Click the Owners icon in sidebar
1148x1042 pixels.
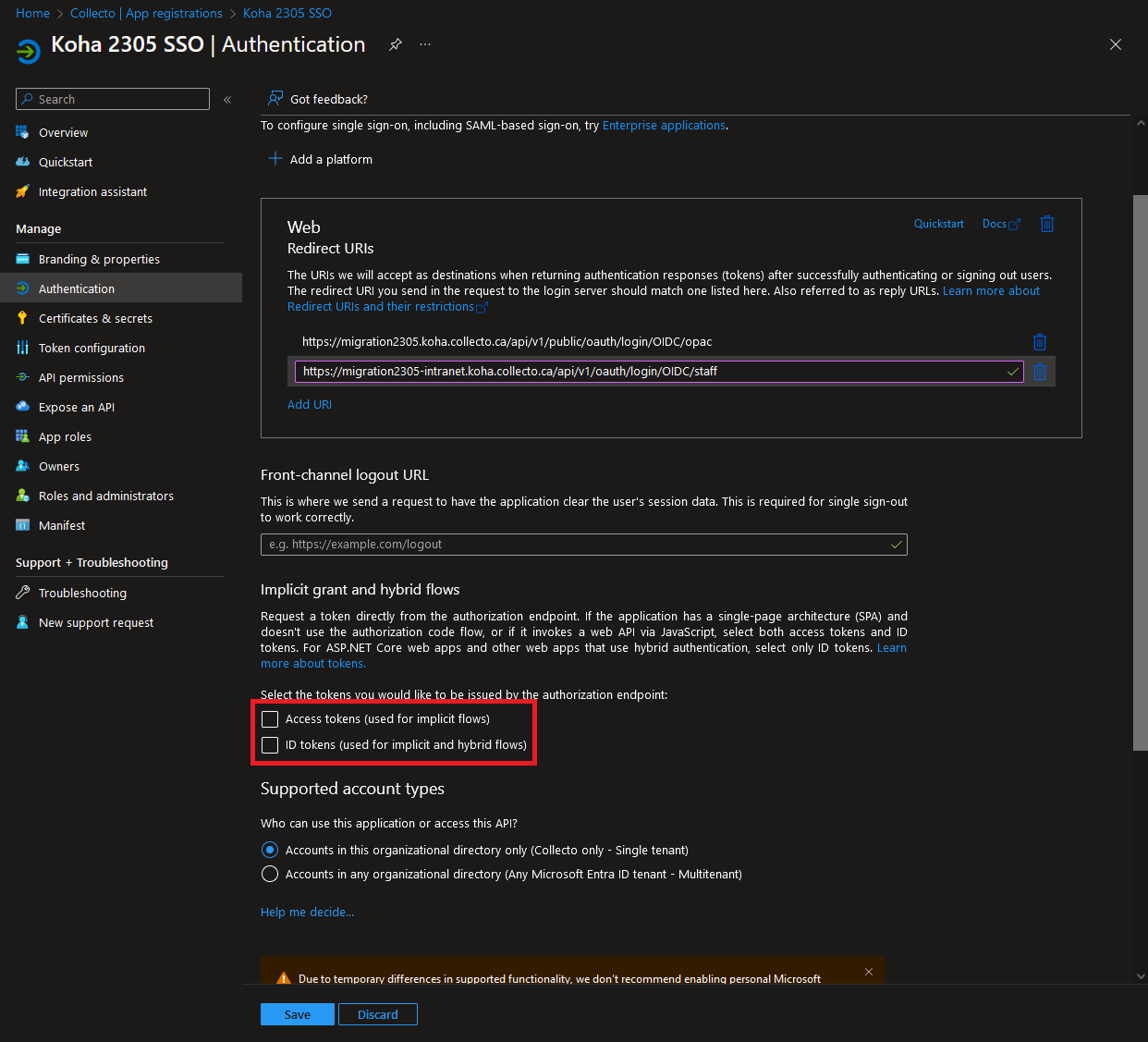[22, 466]
